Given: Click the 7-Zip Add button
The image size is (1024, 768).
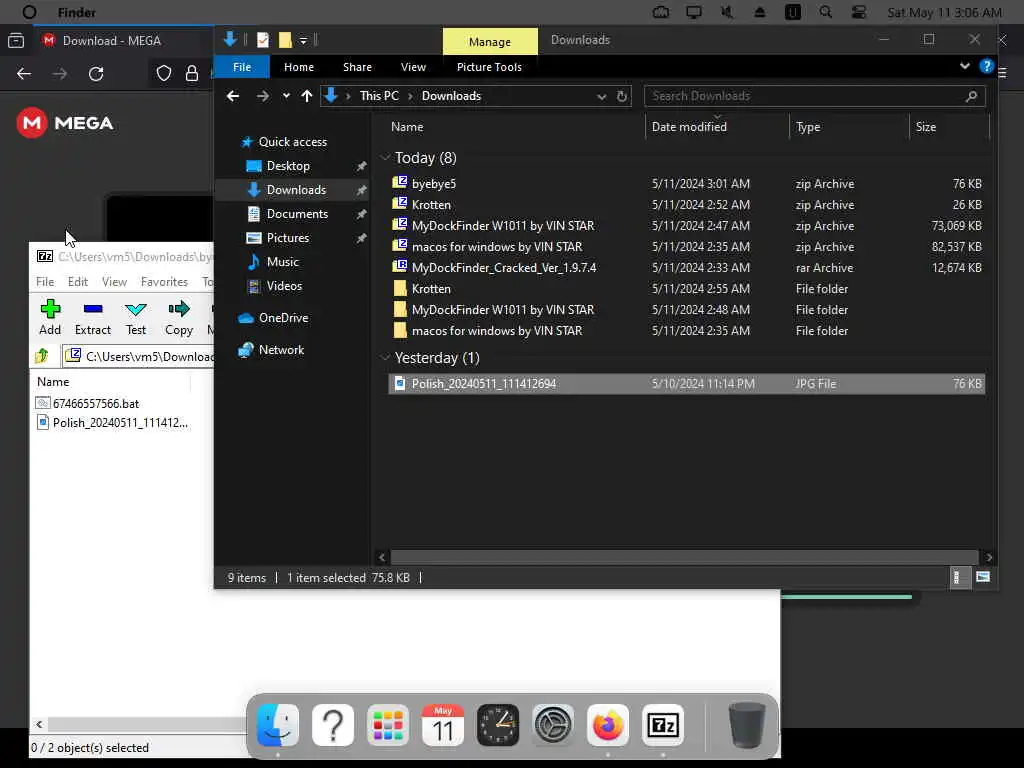Looking at the screenshot, I should (x=50, y=317).
